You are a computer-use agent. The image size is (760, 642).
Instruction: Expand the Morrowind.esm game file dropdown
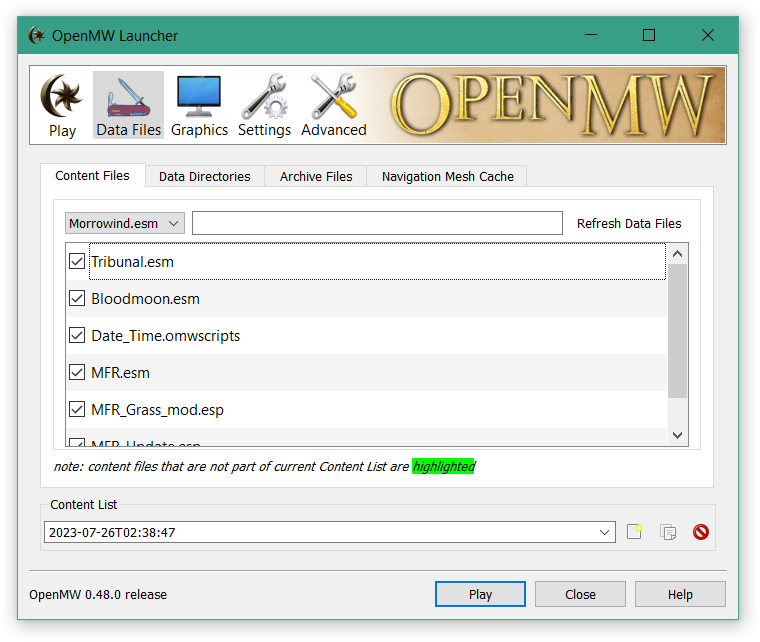coord(124,223)
